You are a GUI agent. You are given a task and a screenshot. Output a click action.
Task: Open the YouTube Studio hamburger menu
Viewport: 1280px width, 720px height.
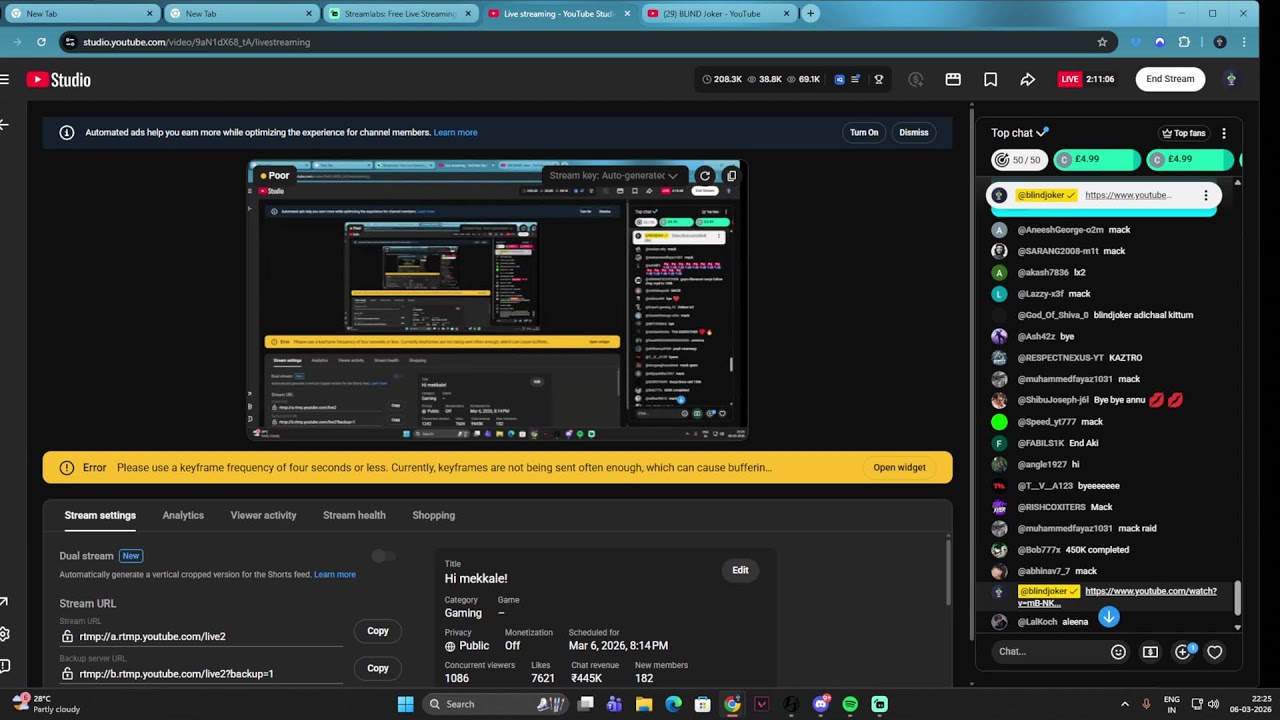click(x=5, y=80)
